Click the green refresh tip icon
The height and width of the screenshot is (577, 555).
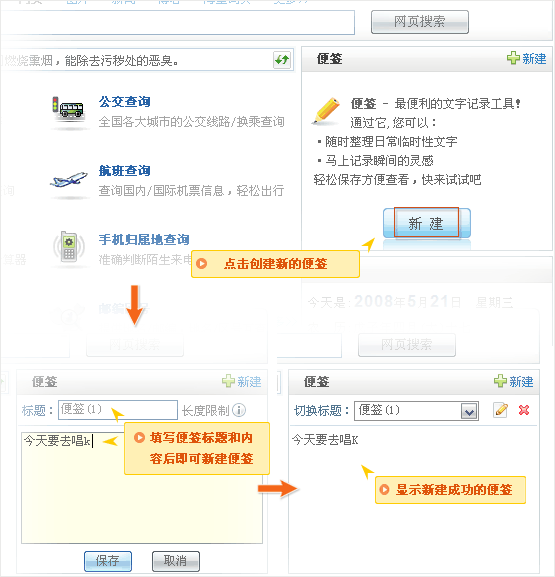[282, 60]
